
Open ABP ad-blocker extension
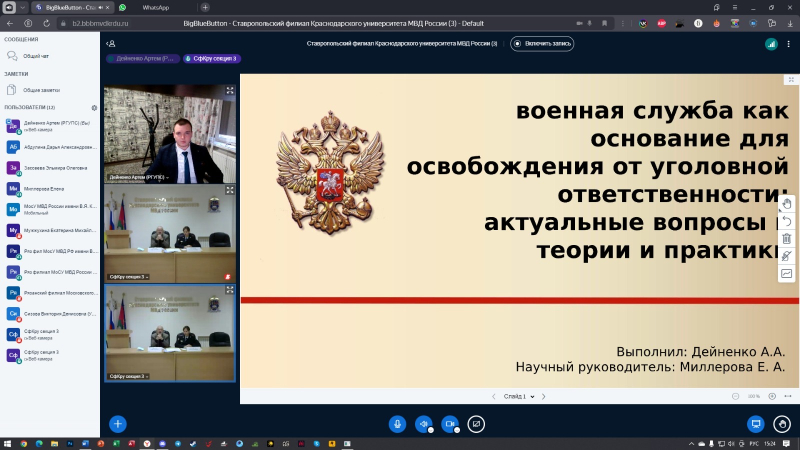click(x=661, y=23)
